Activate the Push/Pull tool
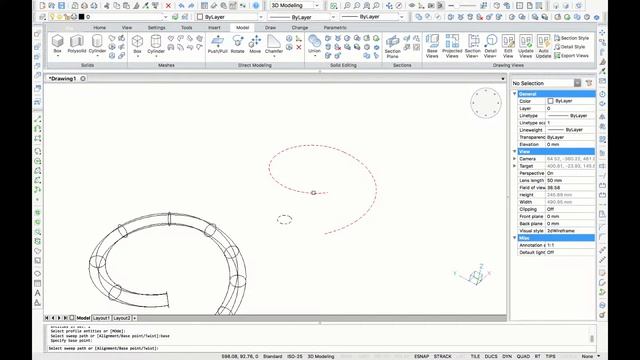Image resolution: width=640 pixels, height=360 pixels. click(x=218, y=44)
